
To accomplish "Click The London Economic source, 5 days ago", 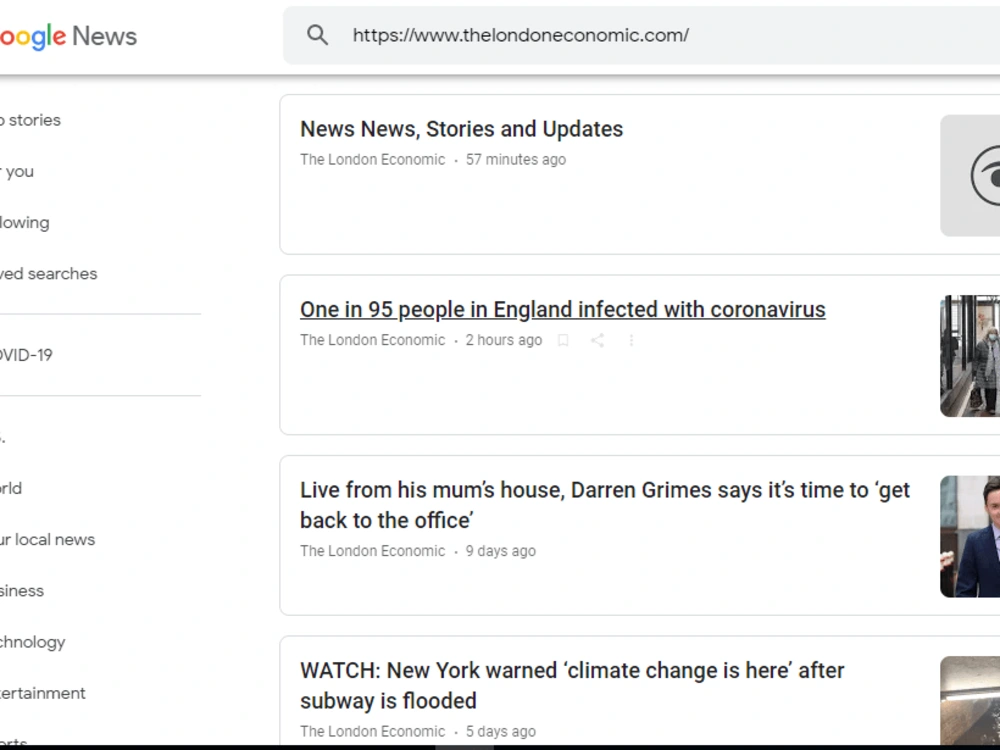I will (372, 732).
